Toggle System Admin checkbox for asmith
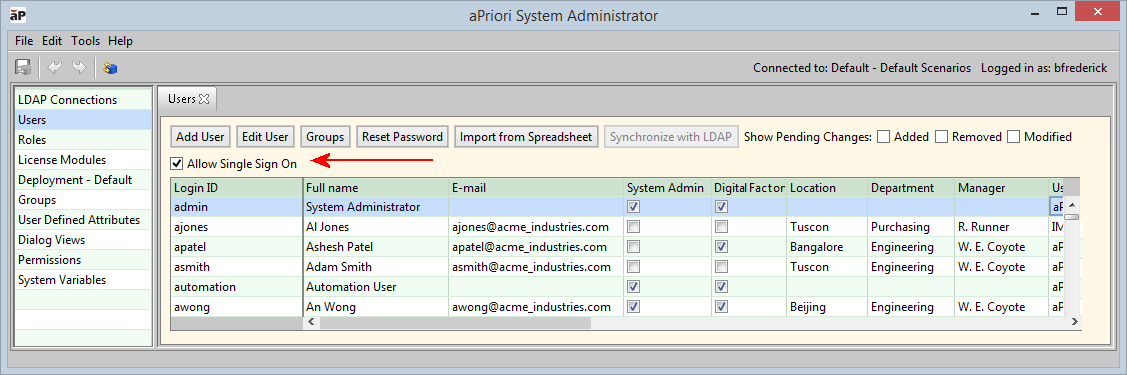The width and height of the screenshot is (1127, 375). pos(633,267)
